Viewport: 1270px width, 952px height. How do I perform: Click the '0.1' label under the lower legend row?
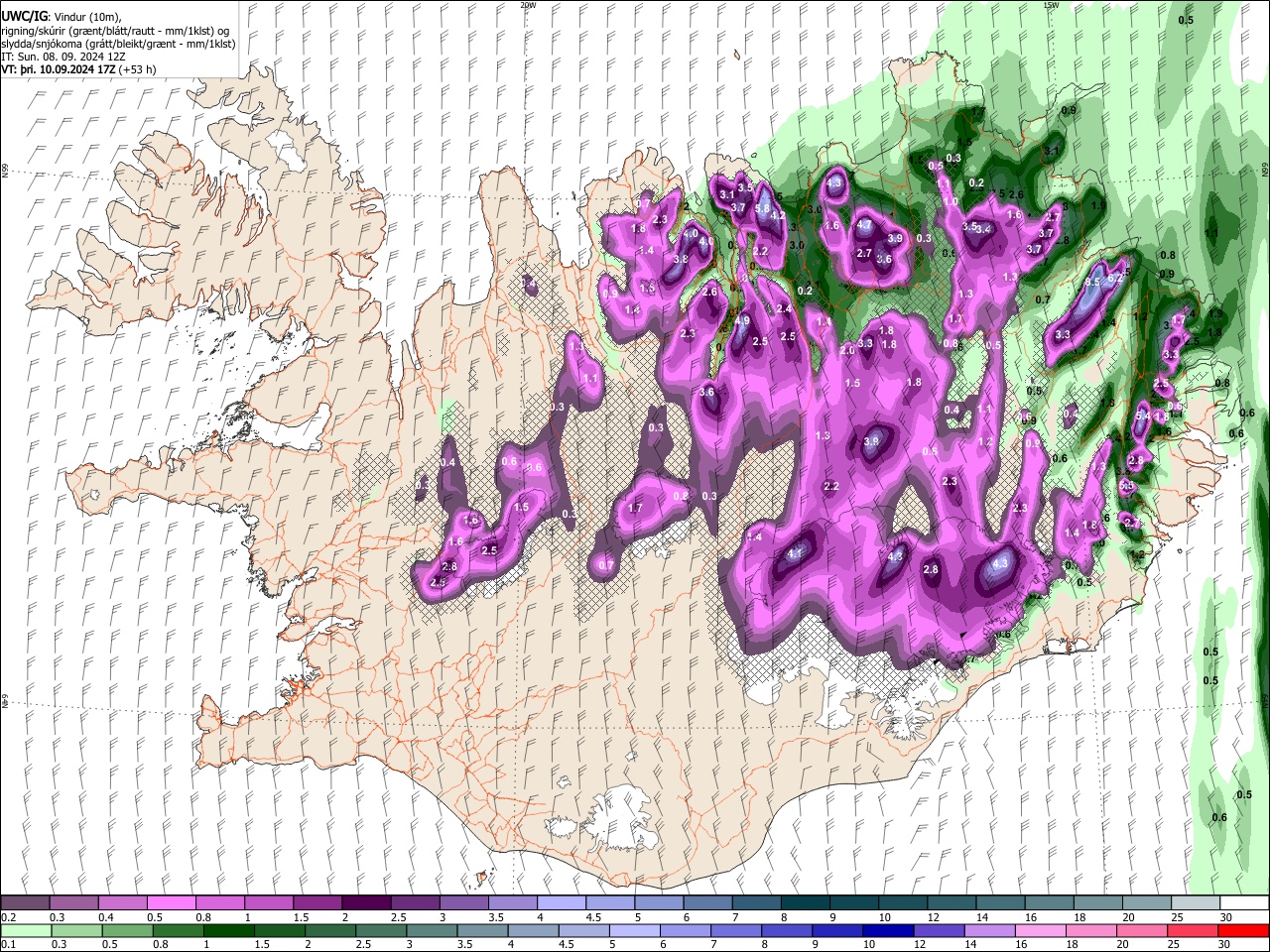click(7, 944)
